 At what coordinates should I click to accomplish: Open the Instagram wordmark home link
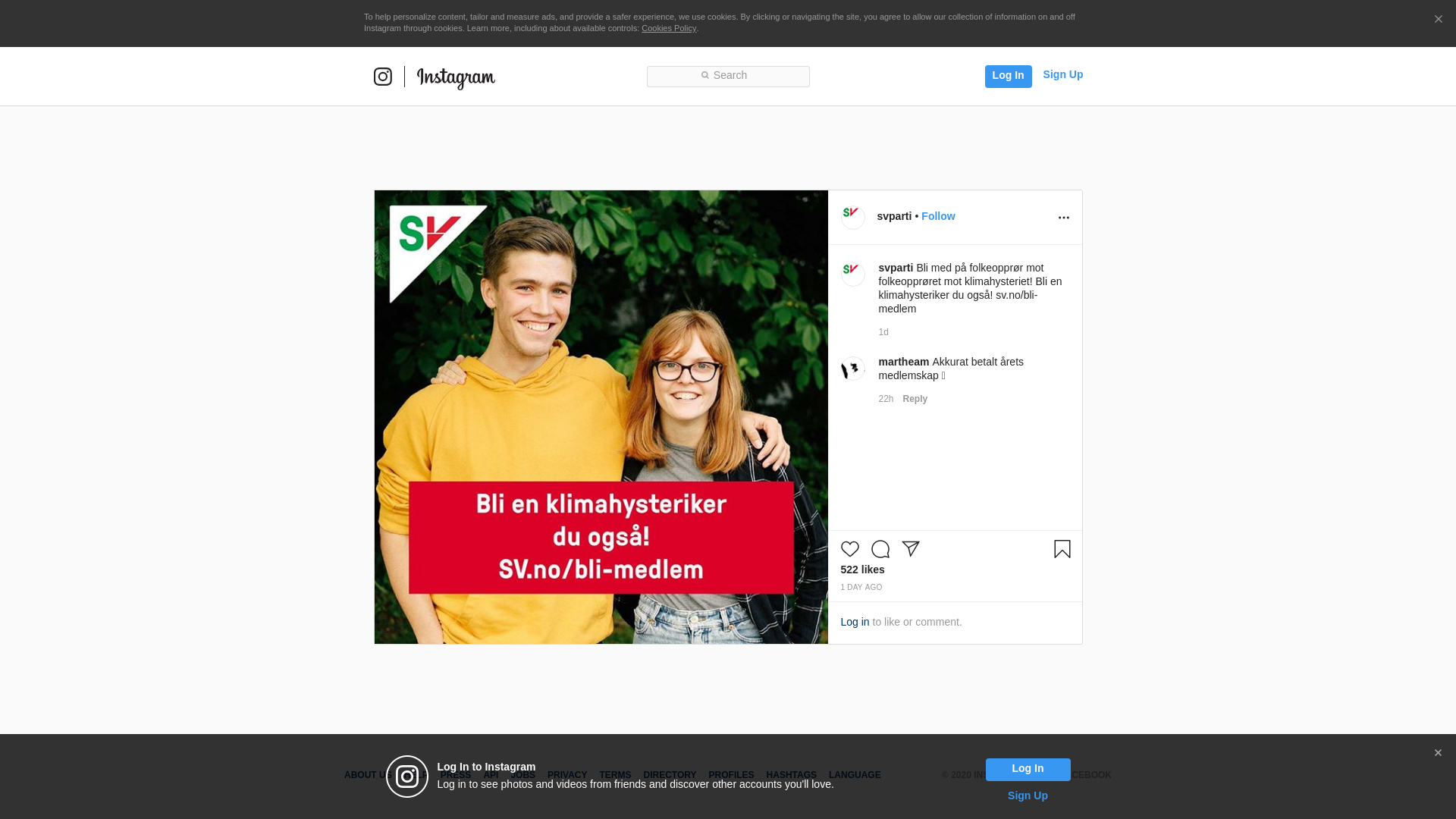coord(456,77)
